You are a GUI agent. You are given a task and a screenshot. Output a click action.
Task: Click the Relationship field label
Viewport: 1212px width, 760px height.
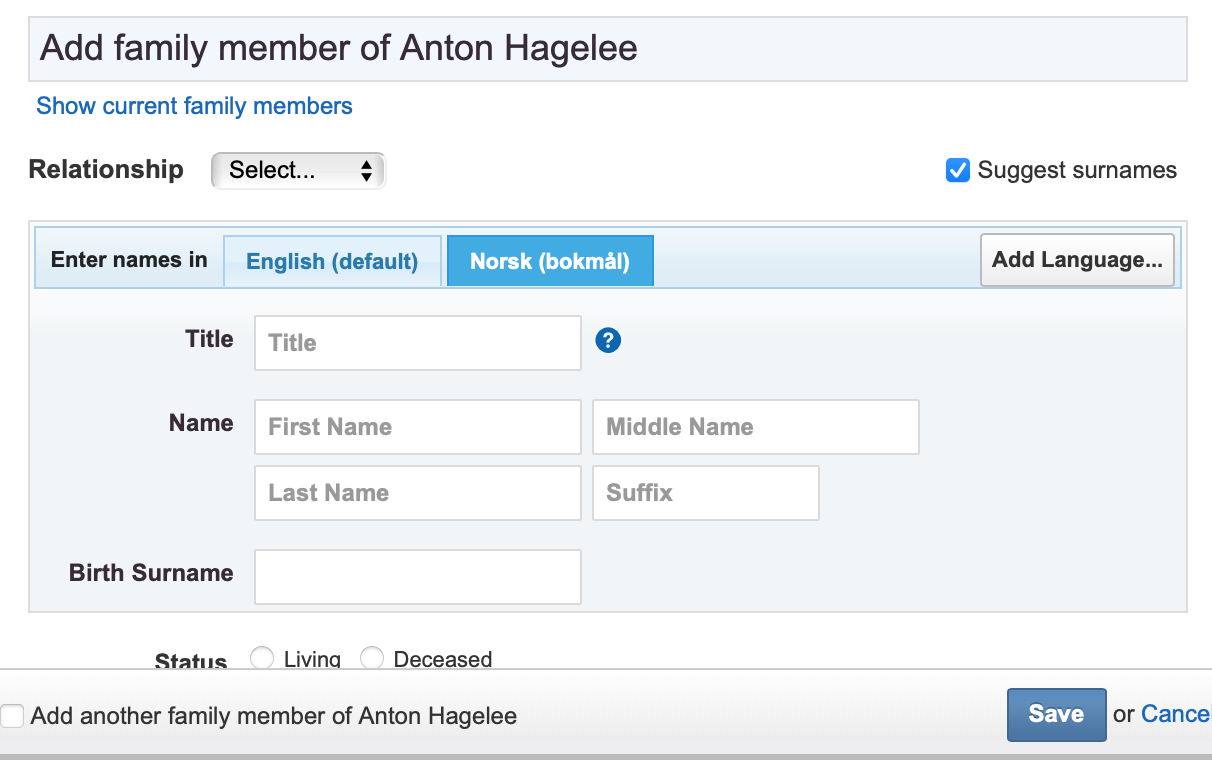tap(106, 170)
